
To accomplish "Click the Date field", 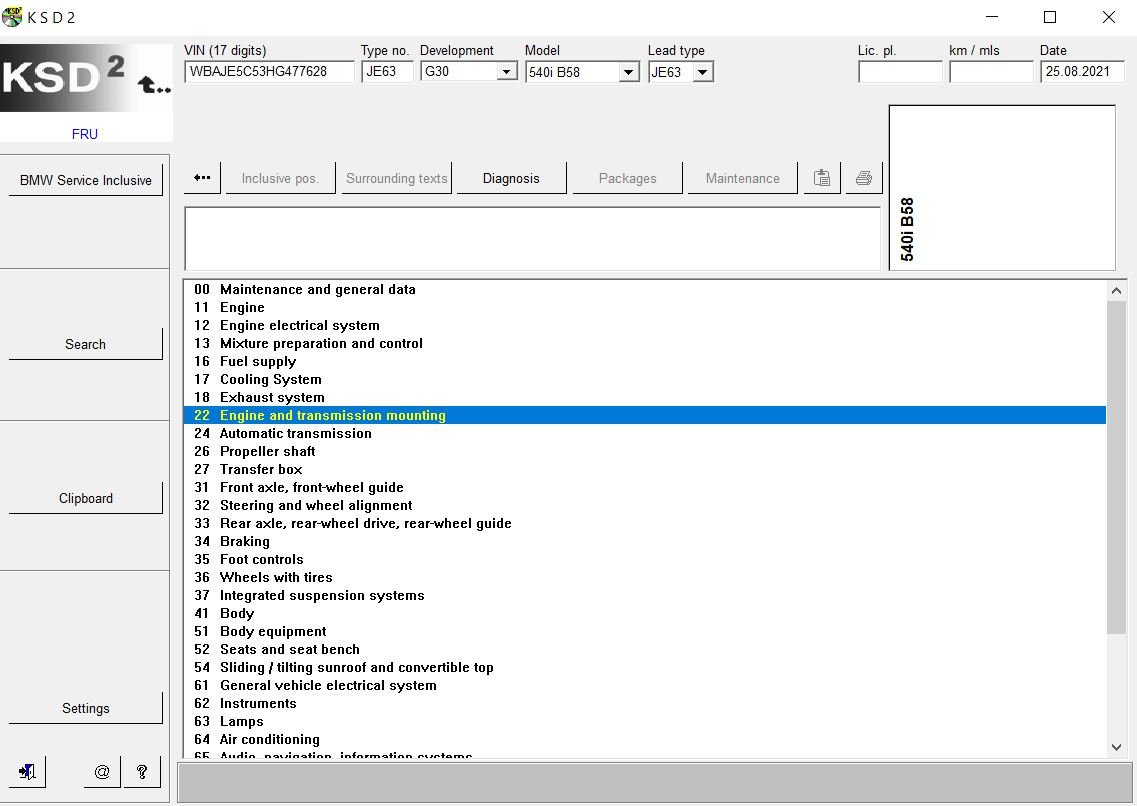I will (1082, 72).
